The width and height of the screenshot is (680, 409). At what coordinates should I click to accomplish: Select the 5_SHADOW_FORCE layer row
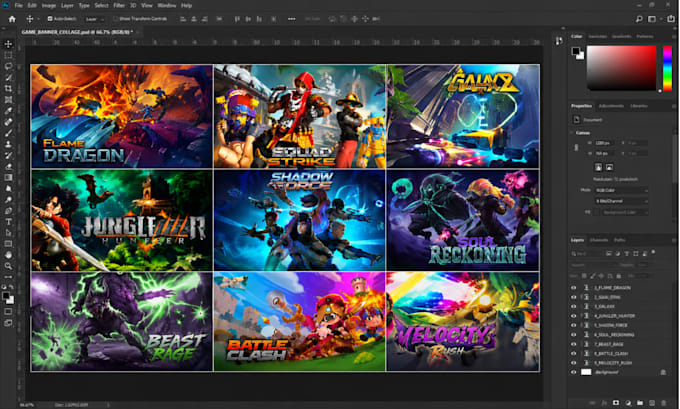pyautogui.click(x=623, y=325)
